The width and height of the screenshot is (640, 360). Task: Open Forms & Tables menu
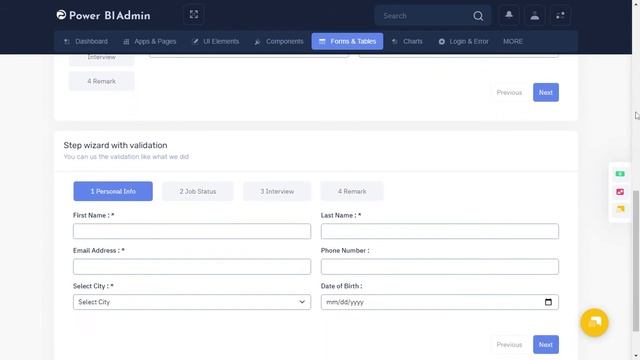tap(347, 41)
